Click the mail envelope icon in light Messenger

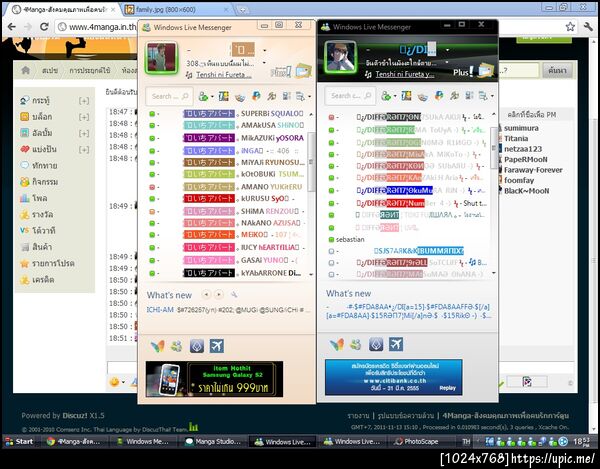303,71
